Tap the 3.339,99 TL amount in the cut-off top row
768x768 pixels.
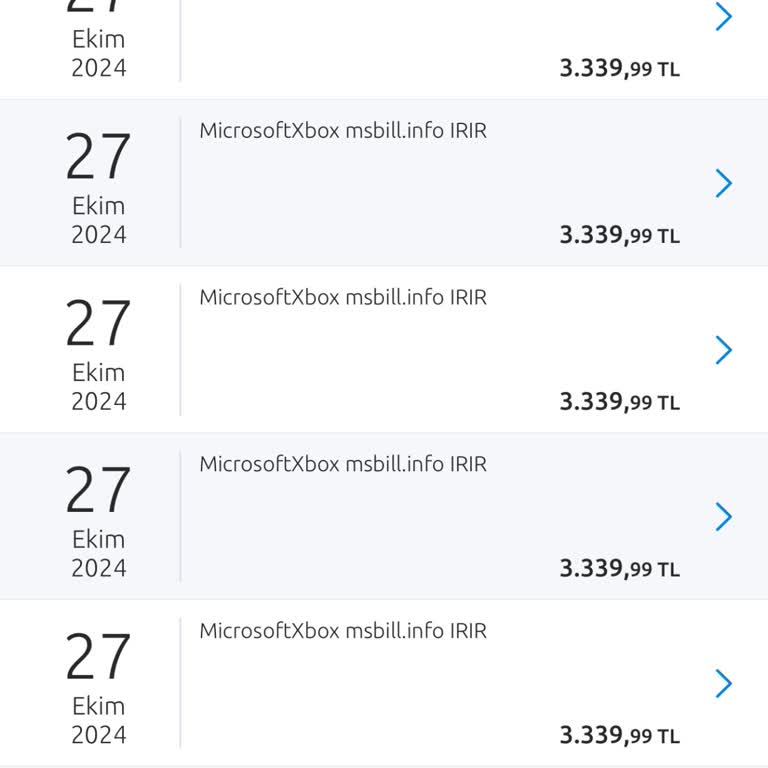tap(619, 69)
